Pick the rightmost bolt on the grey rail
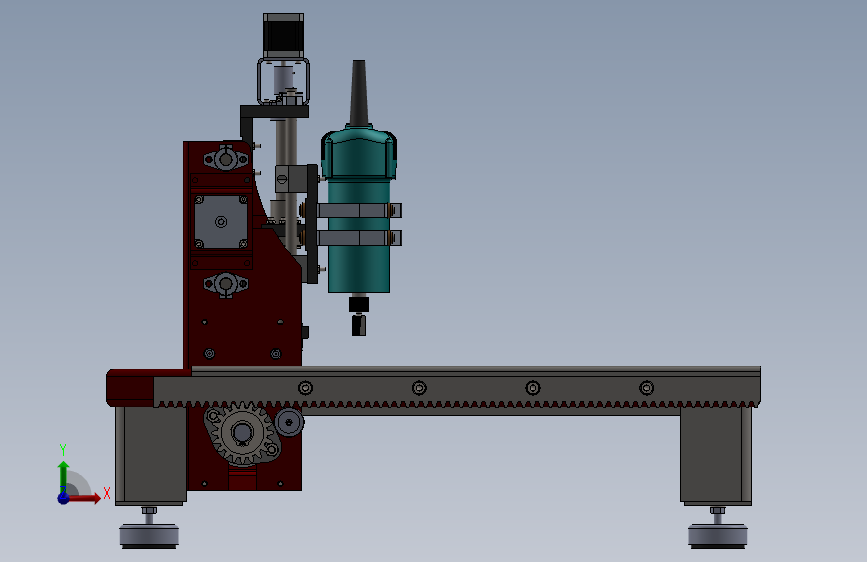 646,388
